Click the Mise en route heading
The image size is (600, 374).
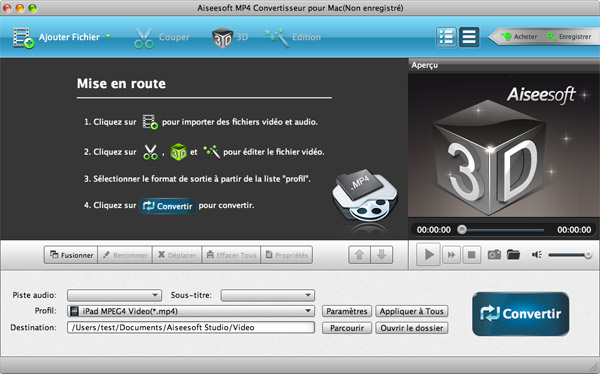121,83
